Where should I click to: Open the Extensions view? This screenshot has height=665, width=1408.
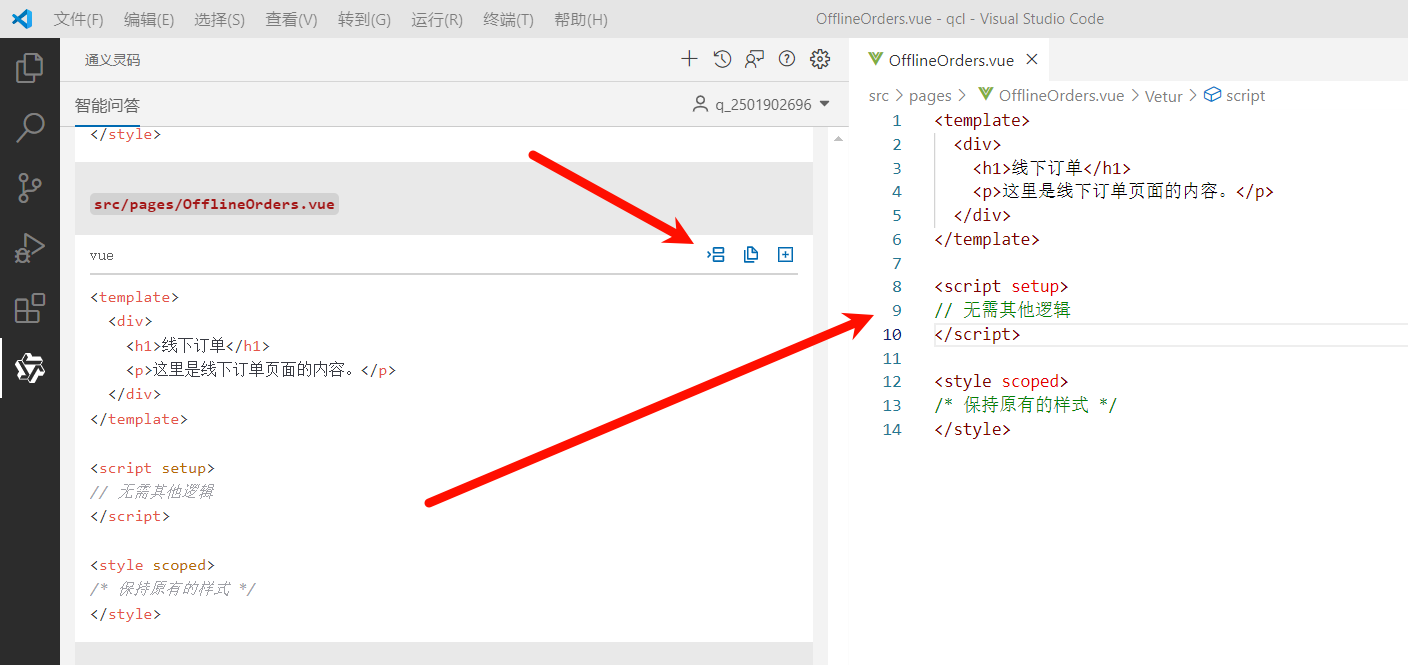click(29, 308)
